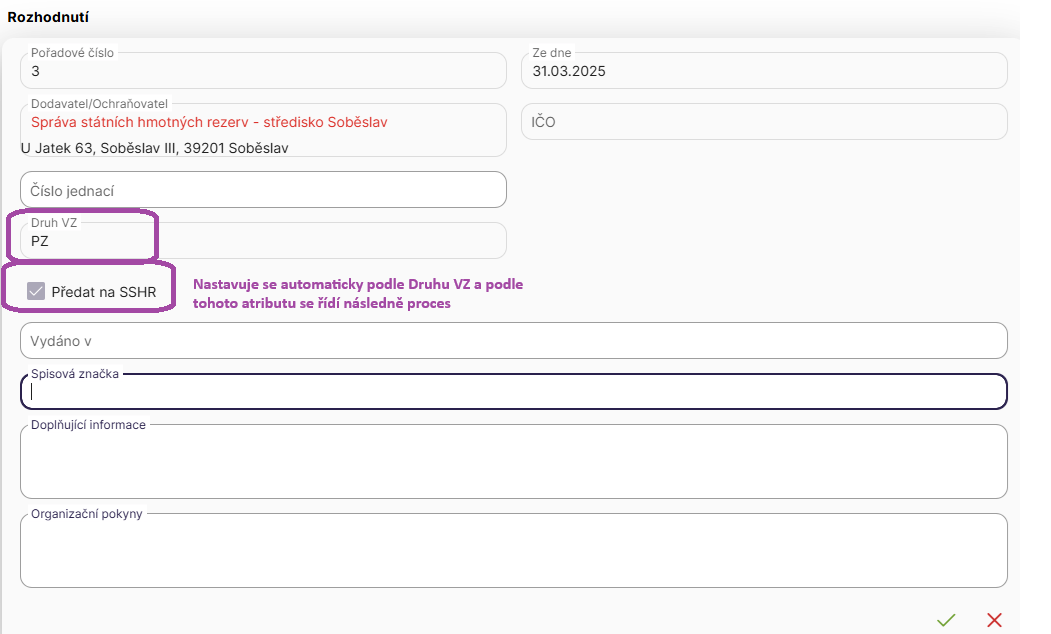1051x634 pixels.
Task: Click the Rozhodnutí section heading
Action: 51,18
